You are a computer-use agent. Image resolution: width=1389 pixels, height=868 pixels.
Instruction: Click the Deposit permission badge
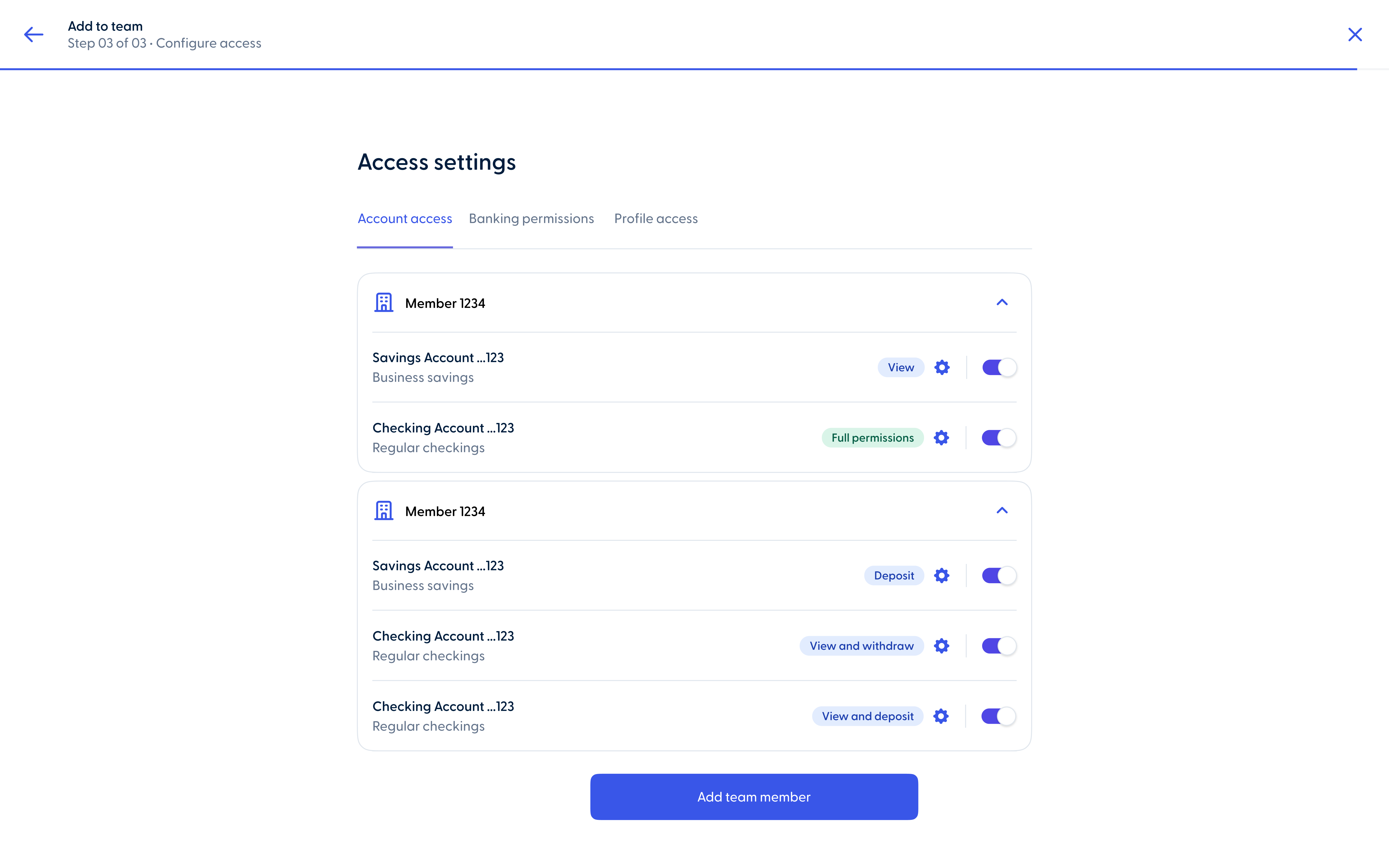893,575
